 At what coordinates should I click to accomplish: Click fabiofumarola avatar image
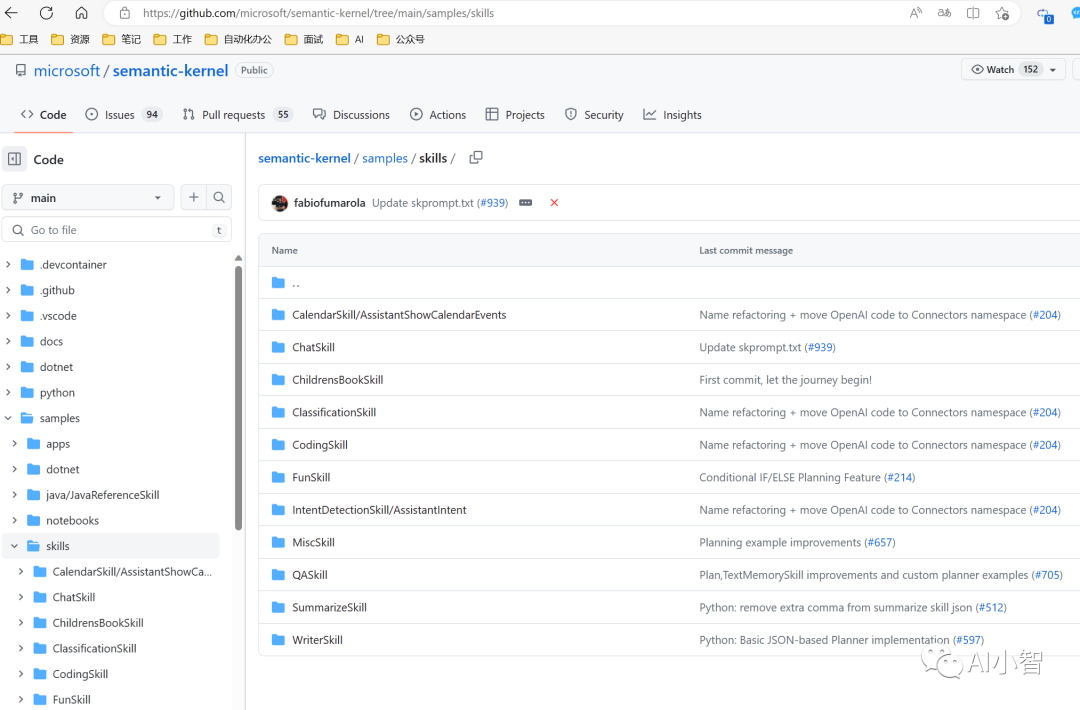(x=280, y=202)
